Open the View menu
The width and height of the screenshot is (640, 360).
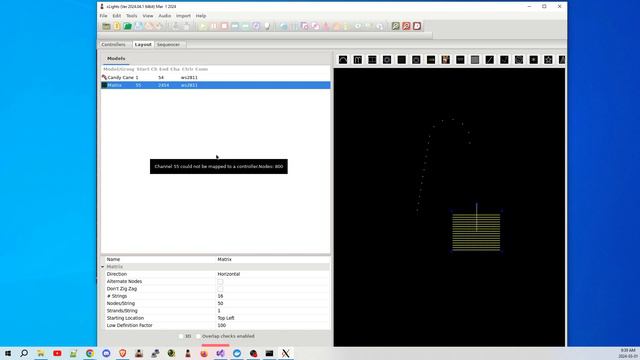pos(148,16)
